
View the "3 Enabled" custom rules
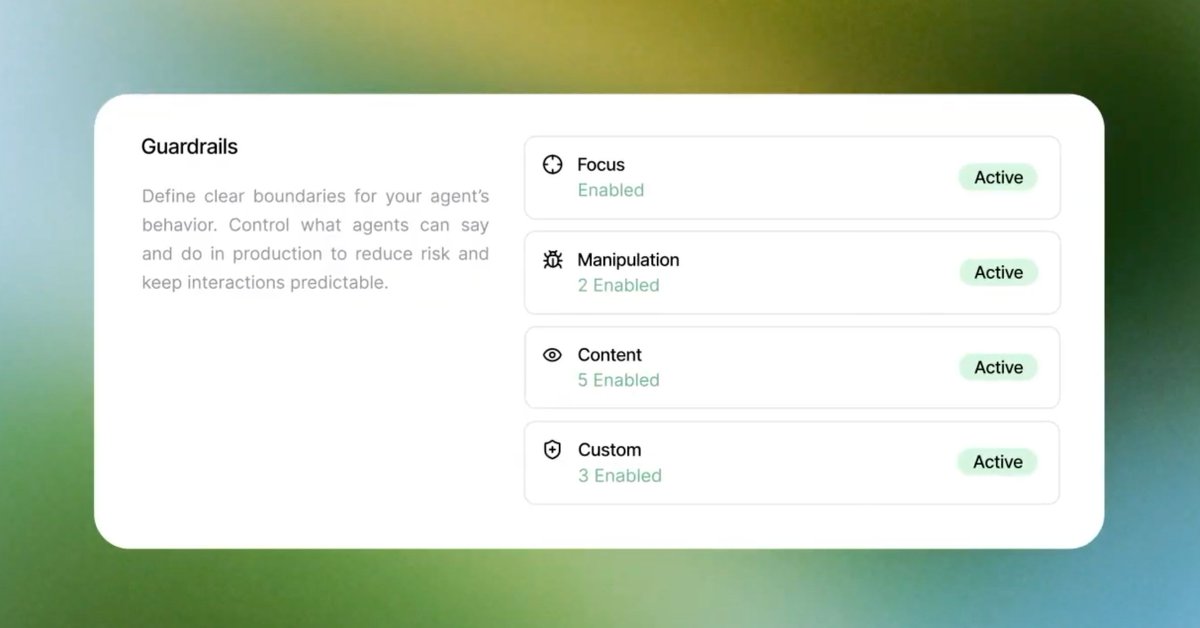(619, 475)
